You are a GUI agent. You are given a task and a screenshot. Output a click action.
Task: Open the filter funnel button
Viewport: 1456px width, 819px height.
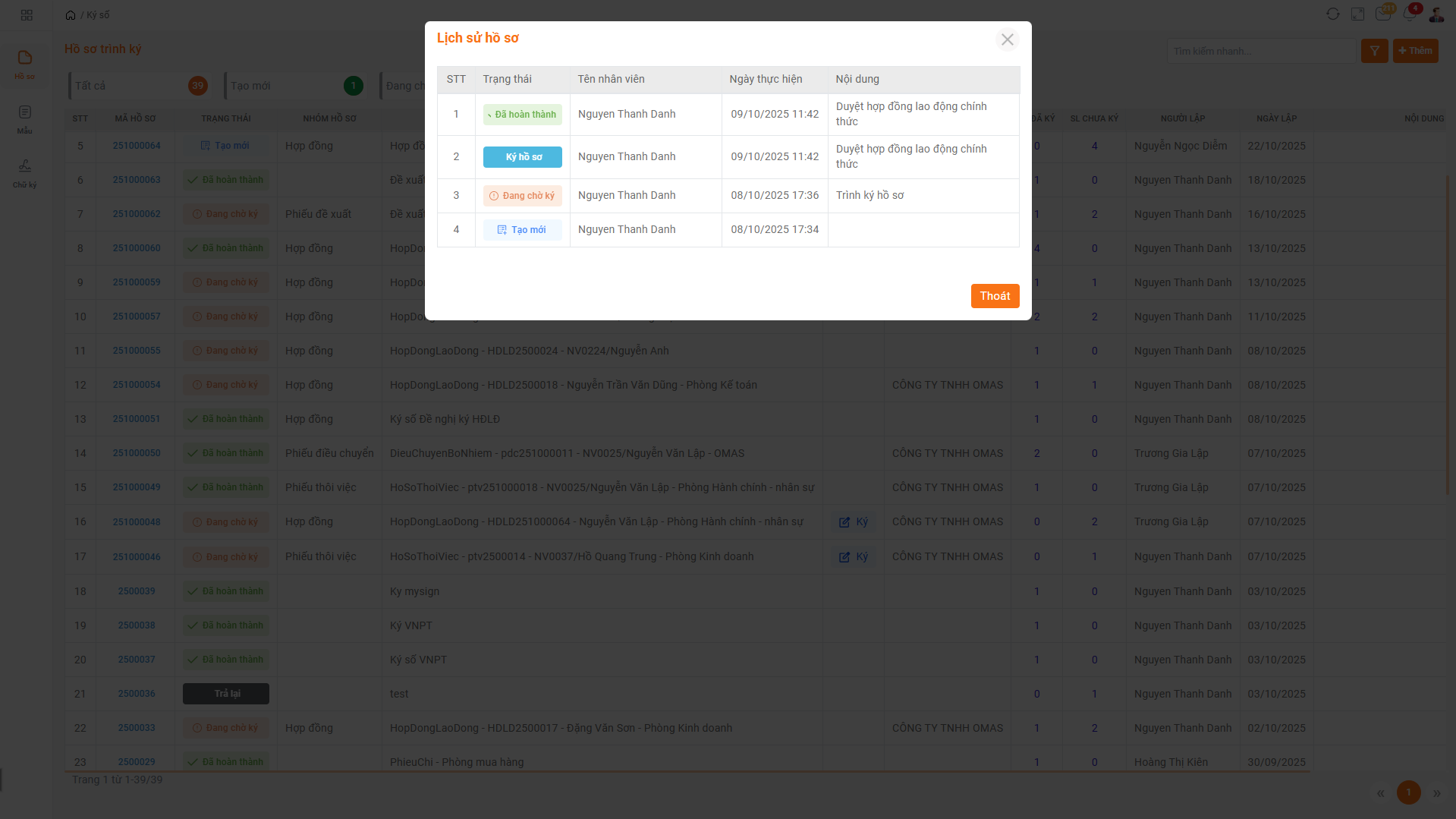pyautogui.click(x=1374, y=51)
